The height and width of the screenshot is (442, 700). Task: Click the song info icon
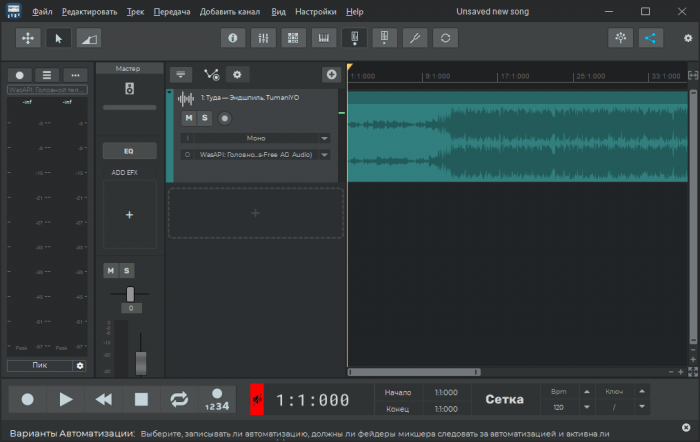[x=233, y=38]
